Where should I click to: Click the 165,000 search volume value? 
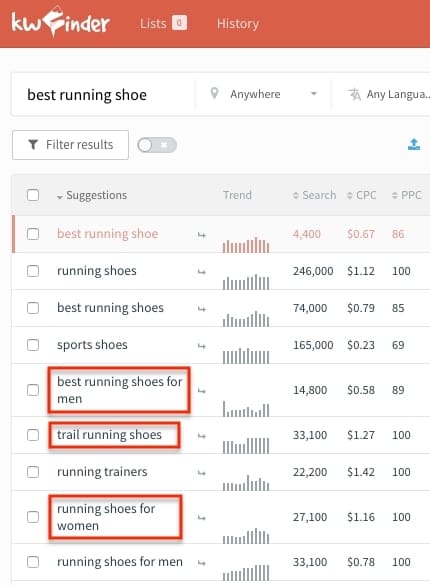(x=313, y=345)
